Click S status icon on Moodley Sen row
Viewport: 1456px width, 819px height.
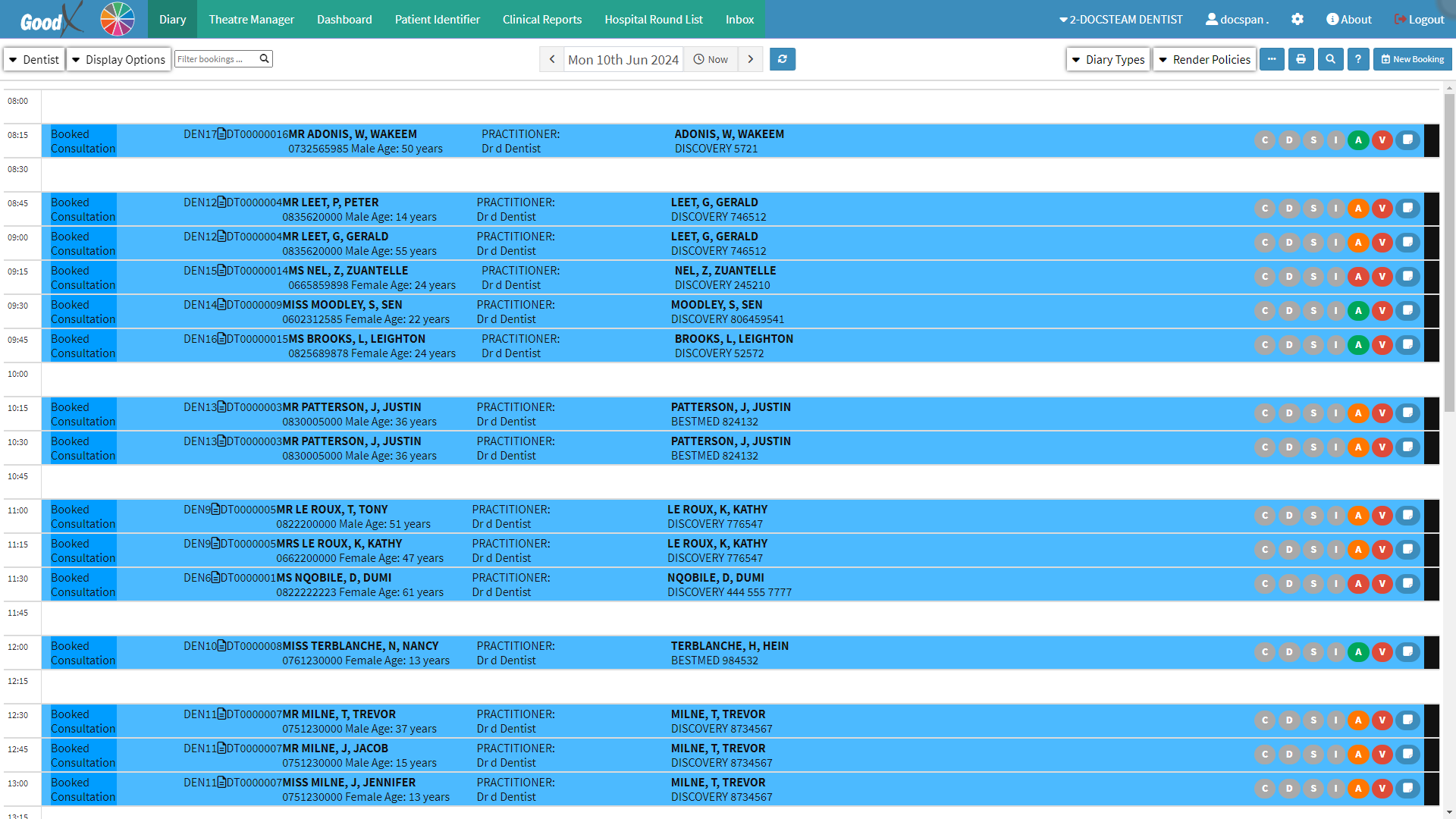pyautogui.click(x=1313, y=311)
